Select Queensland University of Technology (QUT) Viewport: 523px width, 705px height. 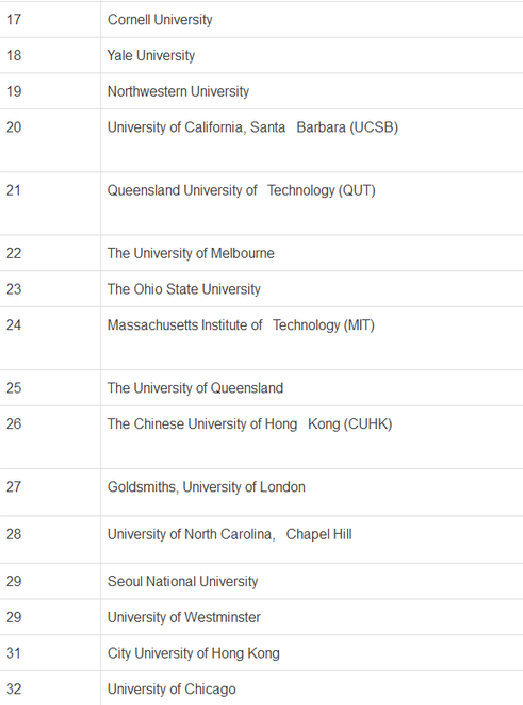(x=241, y=191)
